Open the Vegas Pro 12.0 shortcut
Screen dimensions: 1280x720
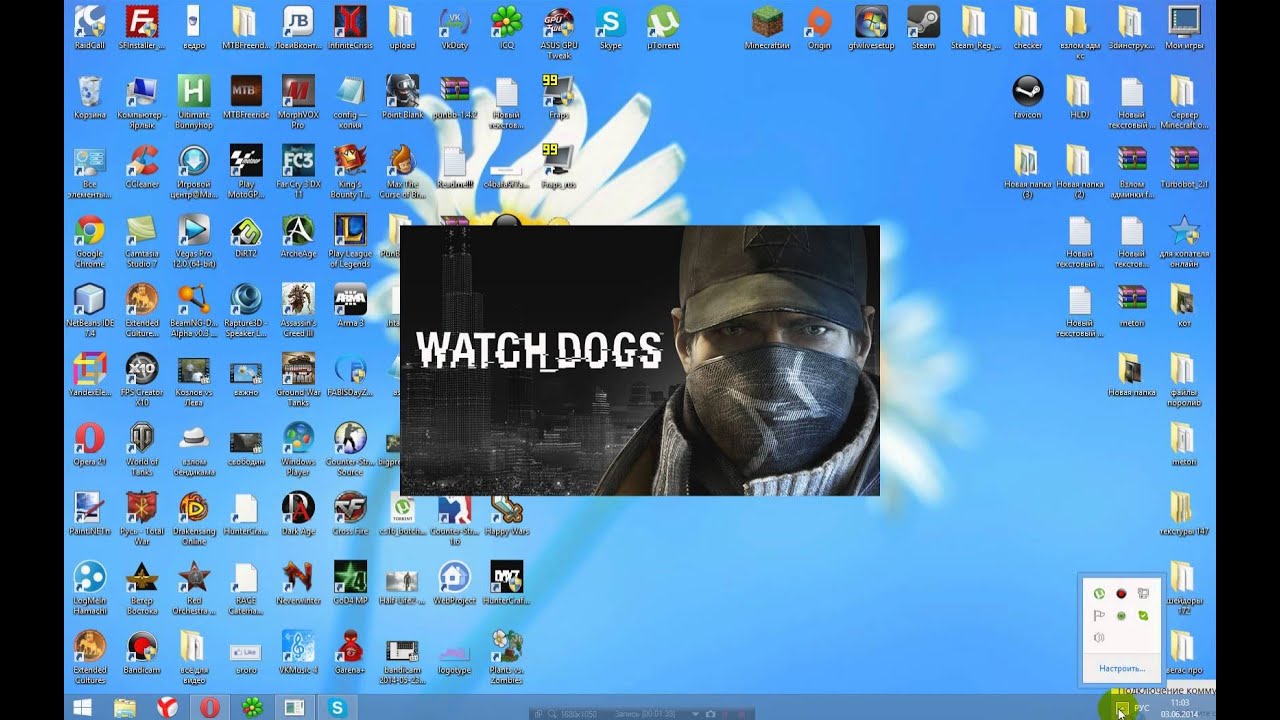tap(194, 240)
